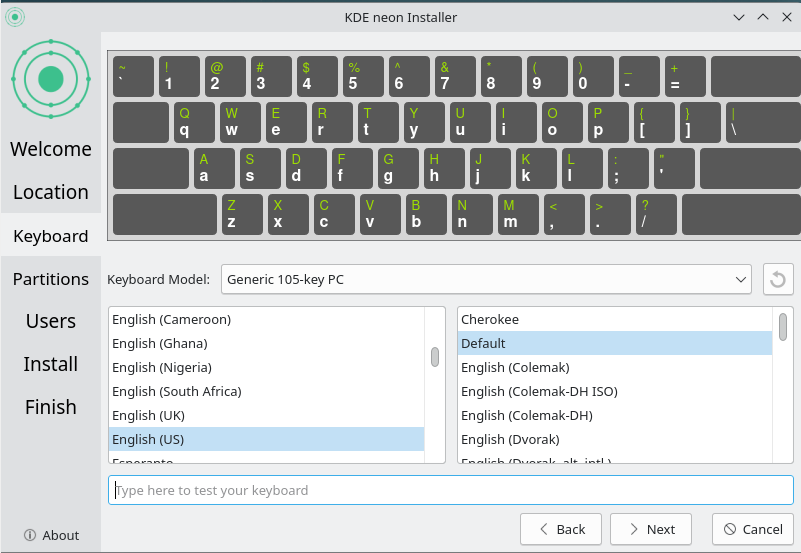Click the Back button

[561, 530]
